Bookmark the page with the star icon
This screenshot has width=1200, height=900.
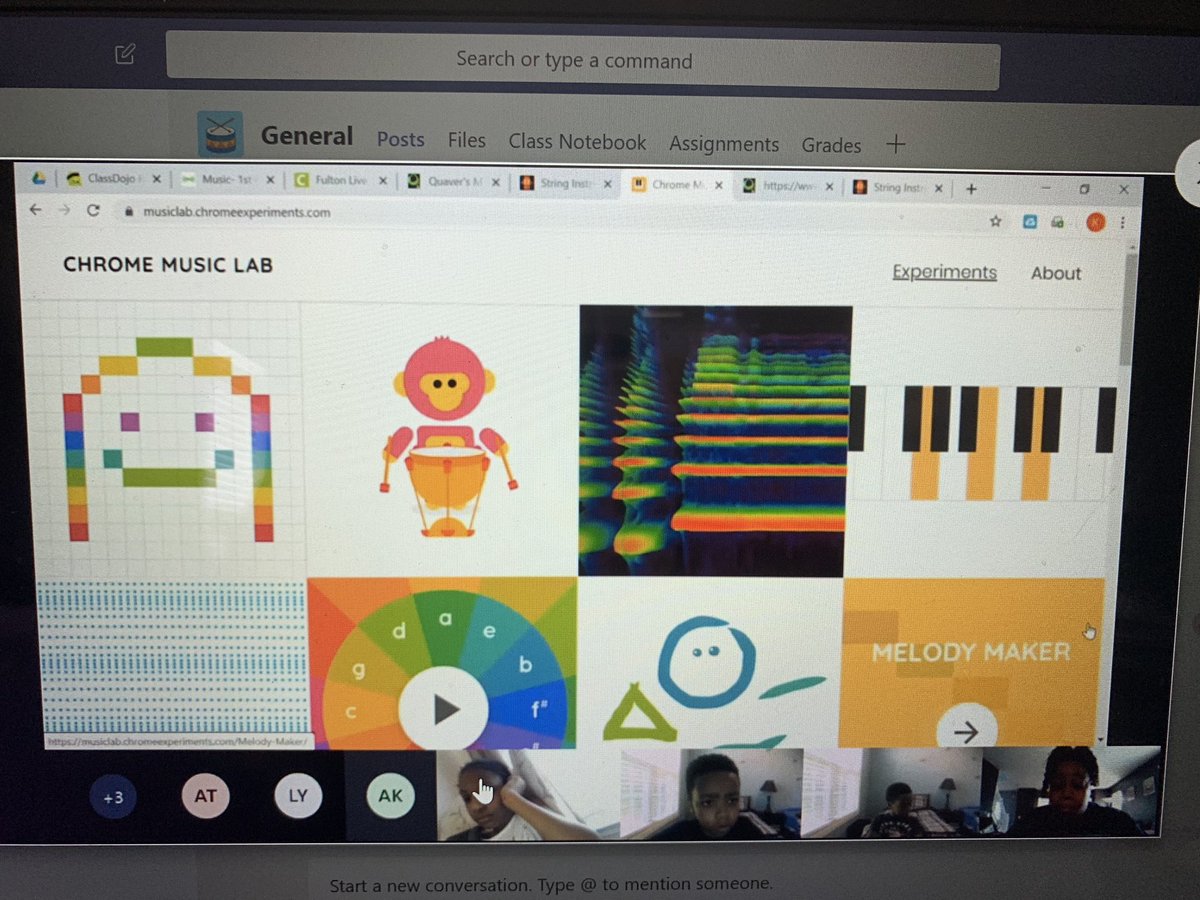[996, 222]
